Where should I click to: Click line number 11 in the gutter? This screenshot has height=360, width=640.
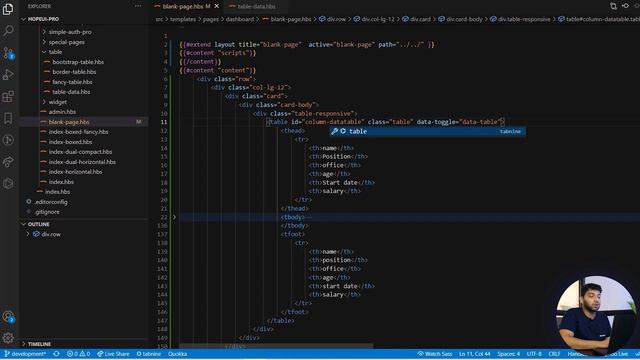point(164,122)
